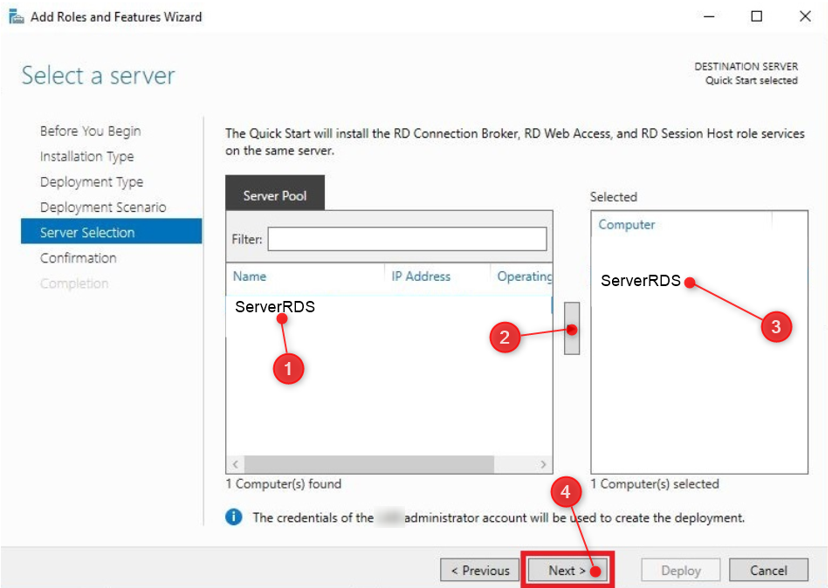Click the blue information icon beside credentials note
The width and height of the screenshot is (828, 588).
click(234, 517)
